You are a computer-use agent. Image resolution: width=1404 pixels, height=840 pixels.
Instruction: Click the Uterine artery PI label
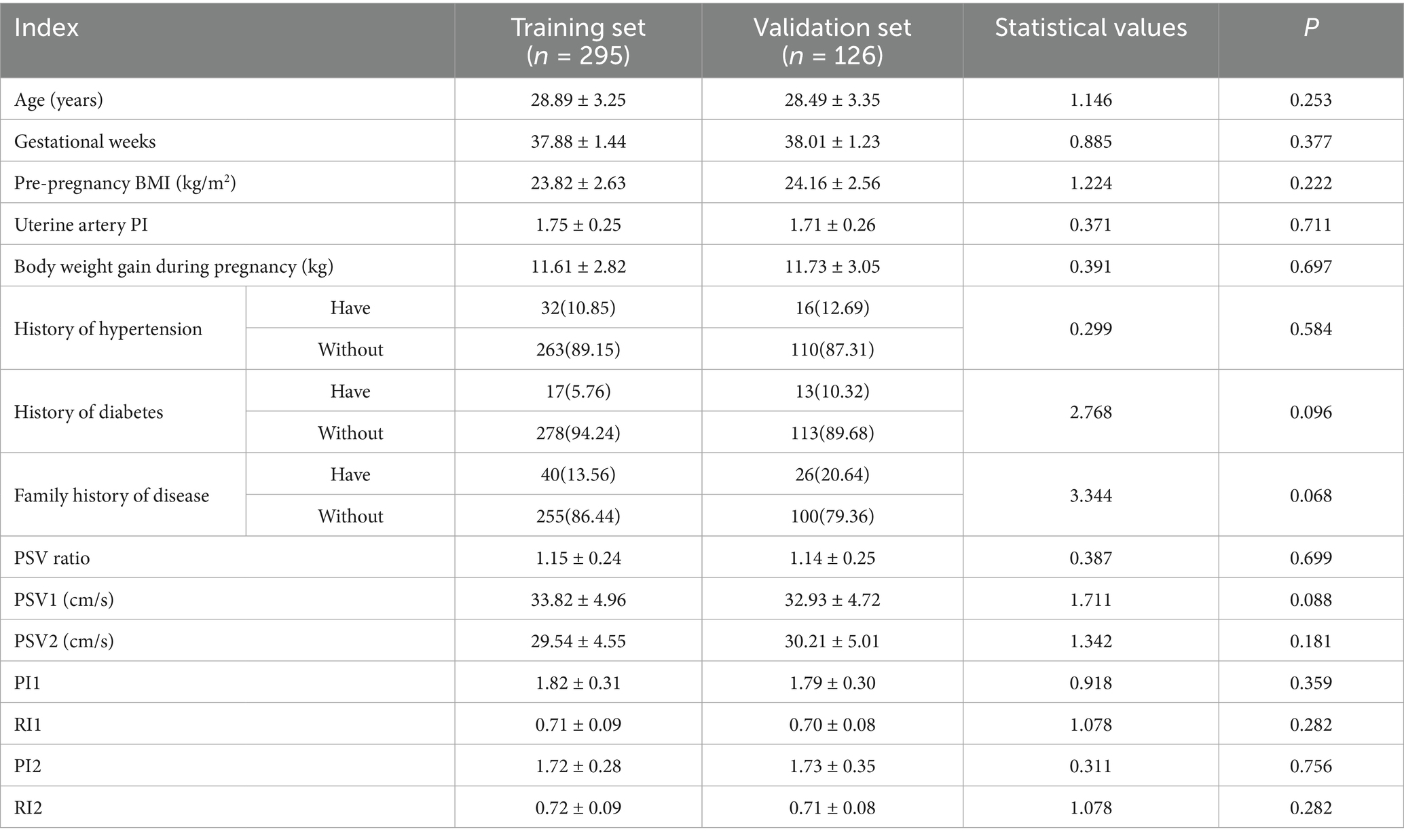point(81,225)
